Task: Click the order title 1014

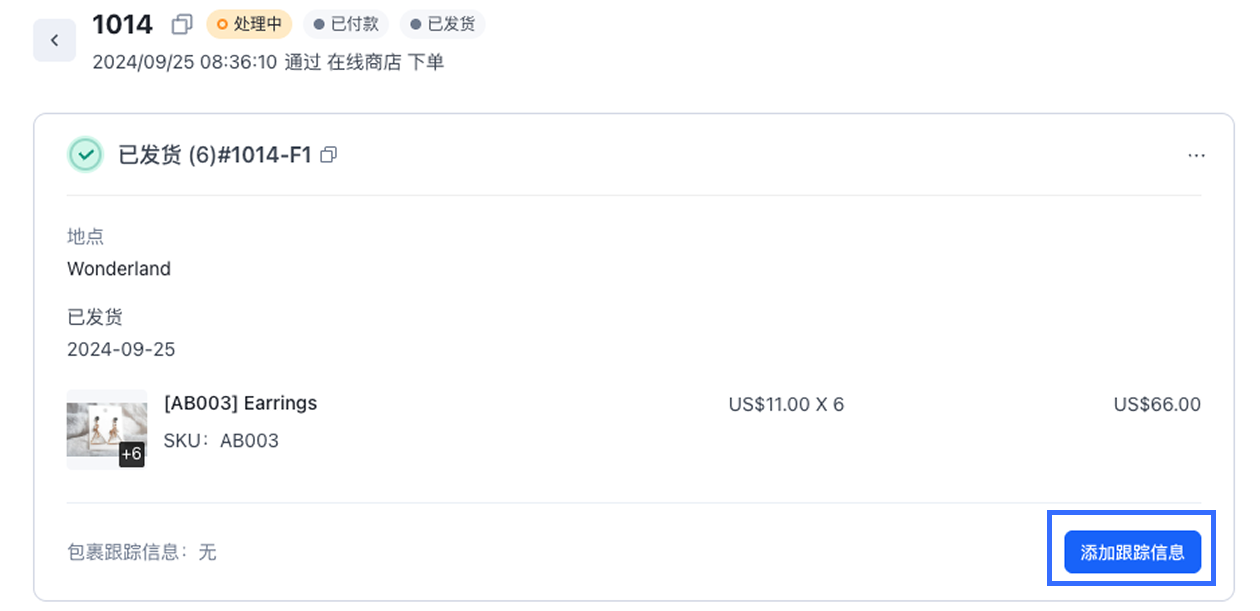Action: click(122, 24)
